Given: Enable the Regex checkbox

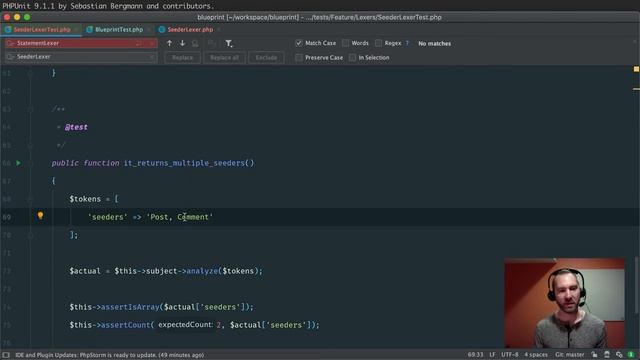Looking at the screenshot, I should pos(379,43).
